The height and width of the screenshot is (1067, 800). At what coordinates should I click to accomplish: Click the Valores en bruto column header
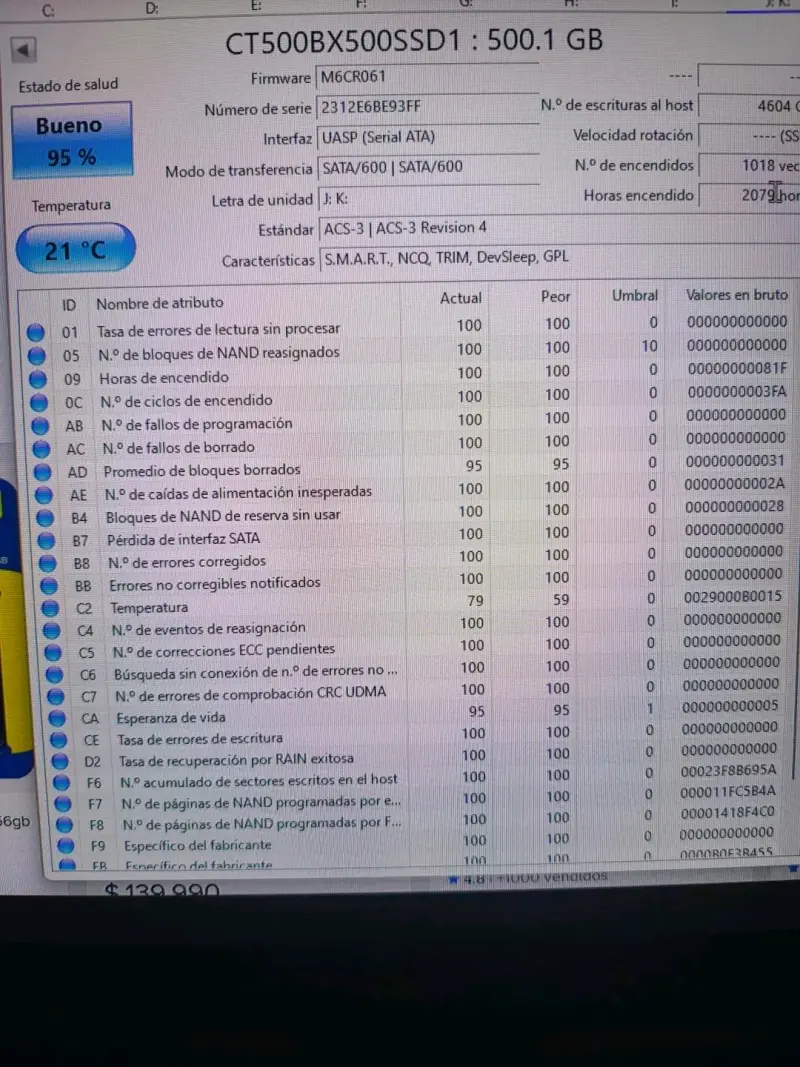pyautogui.click(x=737, y=295)
